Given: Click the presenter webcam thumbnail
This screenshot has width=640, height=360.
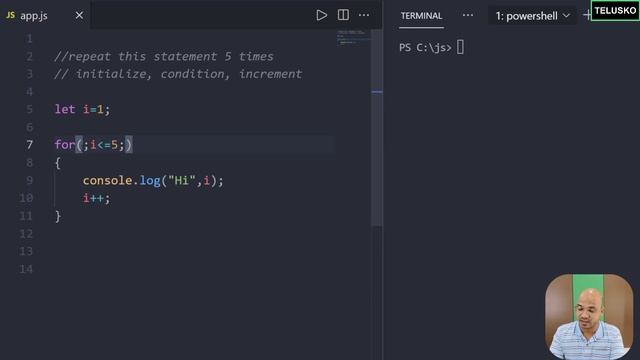Looking at the screenshot, I should click(589, 316).
